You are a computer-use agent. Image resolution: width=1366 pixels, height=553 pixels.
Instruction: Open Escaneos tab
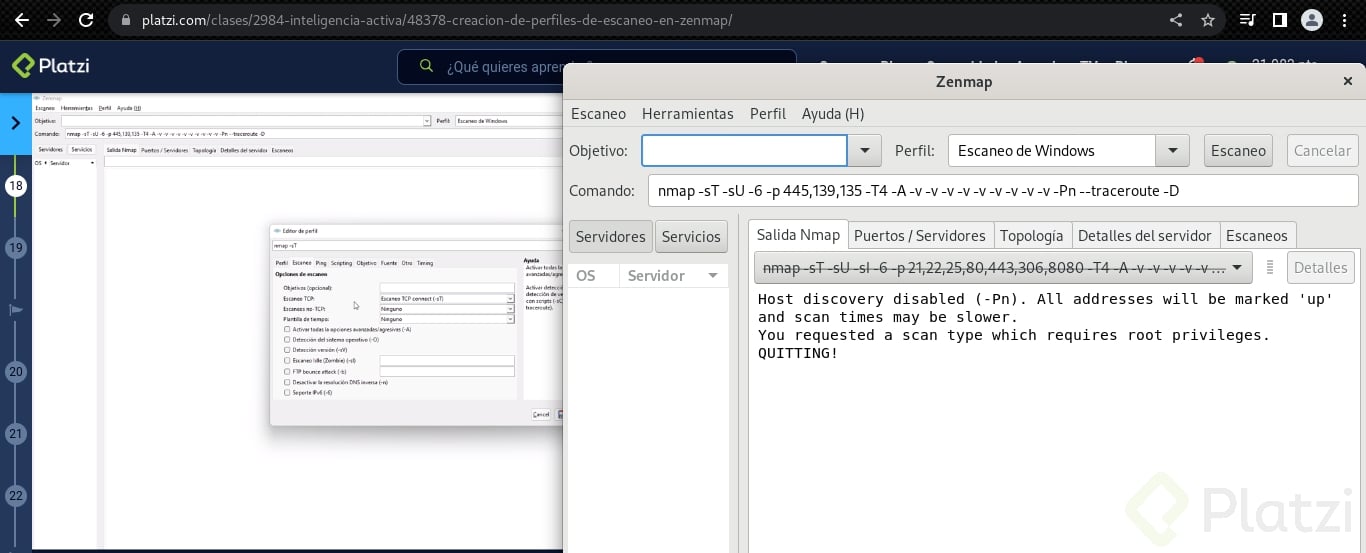1257,236
